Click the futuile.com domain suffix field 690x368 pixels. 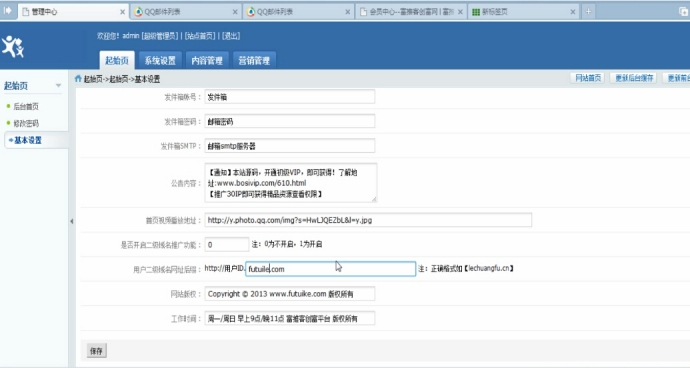(330, 269)
